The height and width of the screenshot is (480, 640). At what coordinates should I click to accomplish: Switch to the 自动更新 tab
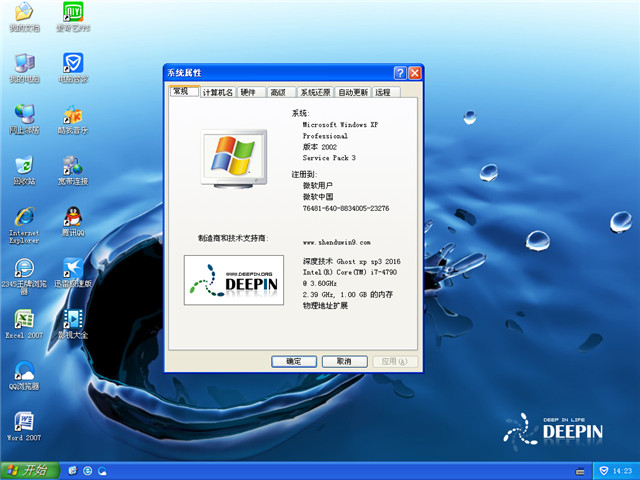(353, 92)
